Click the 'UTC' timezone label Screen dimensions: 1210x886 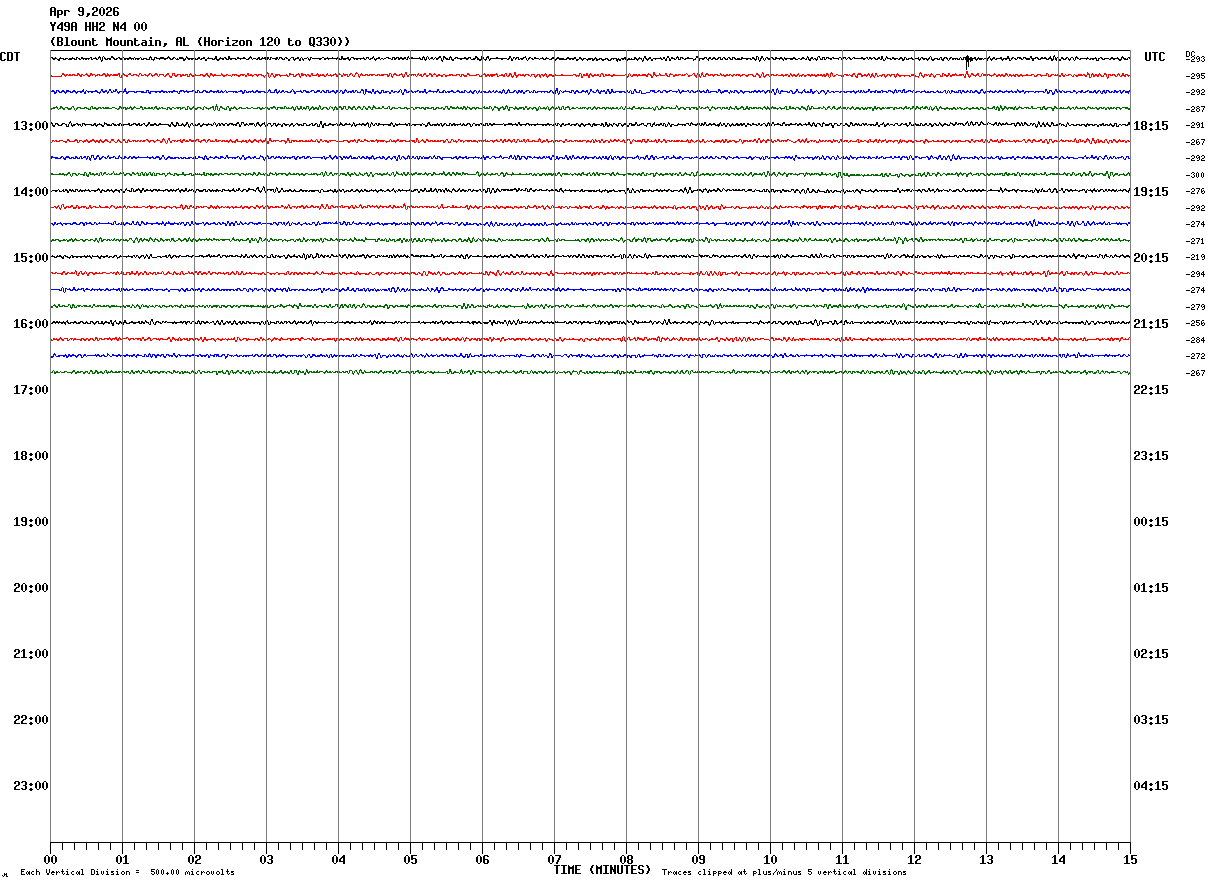[1155, 57]
